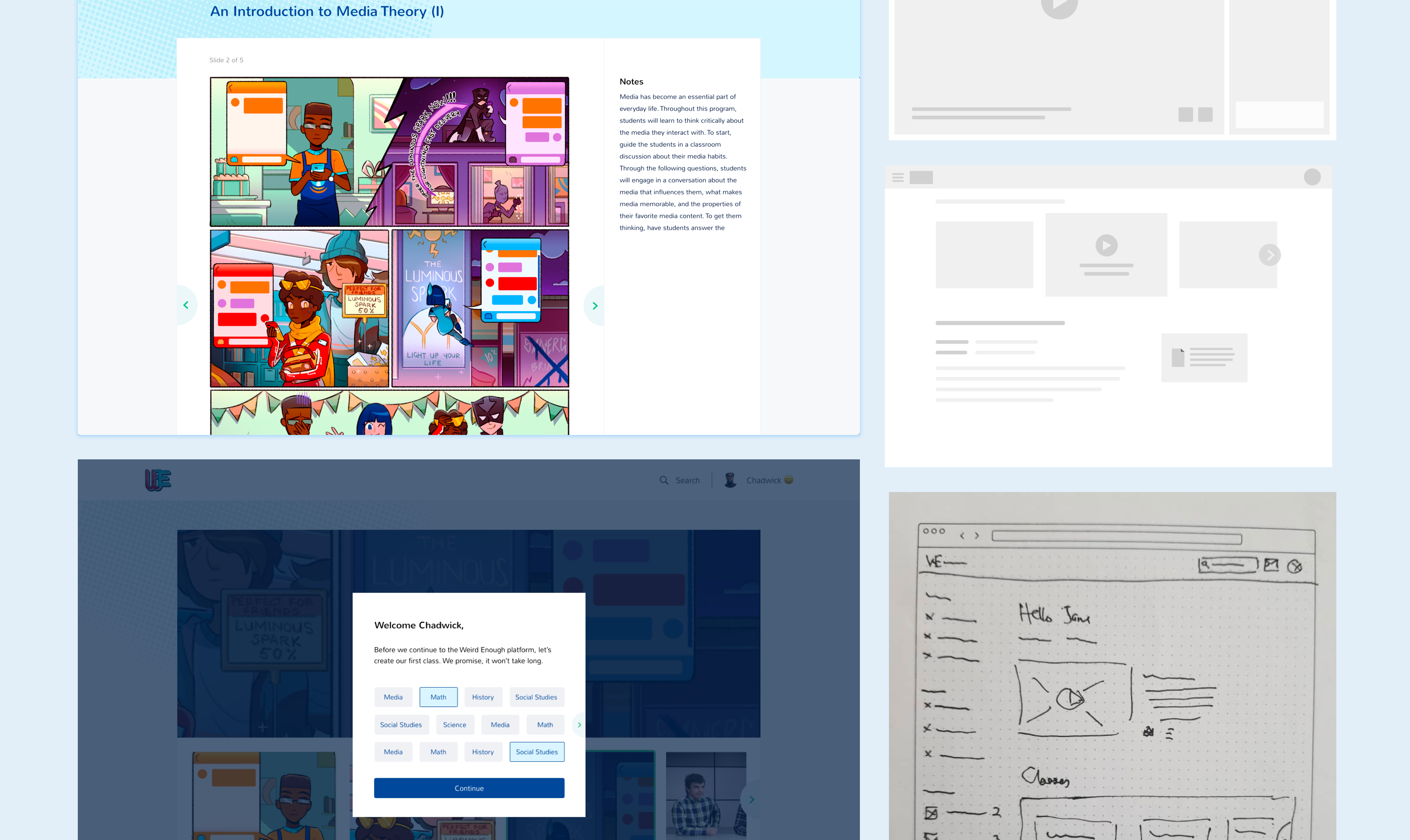Click the sketched search field
Screen dimensions: 1410x840
click(x=1228, y=564)
